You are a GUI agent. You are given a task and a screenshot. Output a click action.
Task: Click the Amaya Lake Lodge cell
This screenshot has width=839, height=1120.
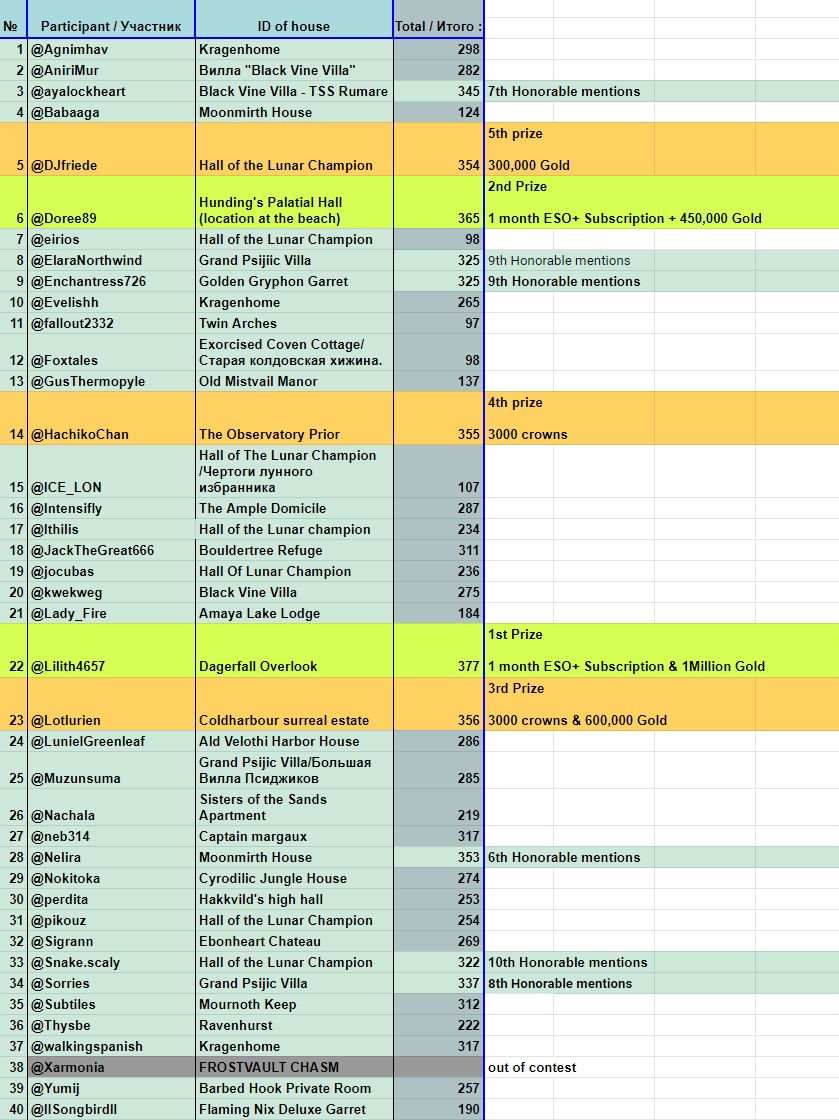tap(293, 613)
